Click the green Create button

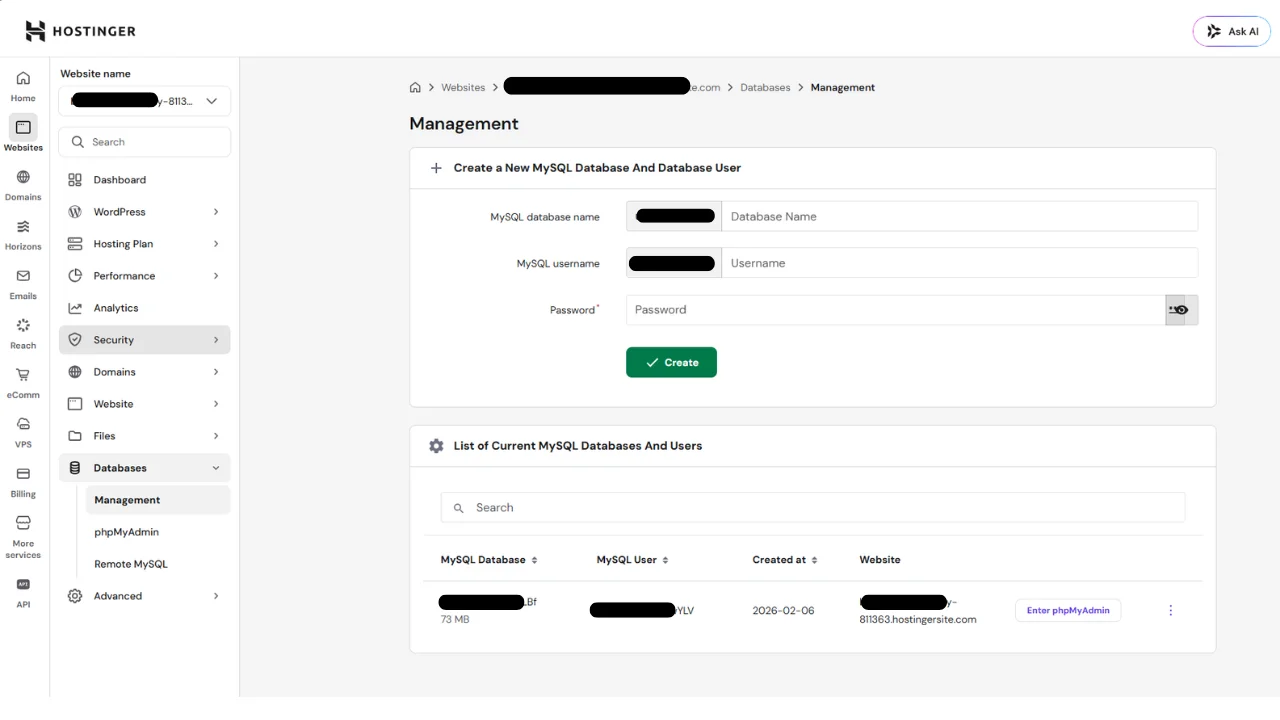coord(671,362)
